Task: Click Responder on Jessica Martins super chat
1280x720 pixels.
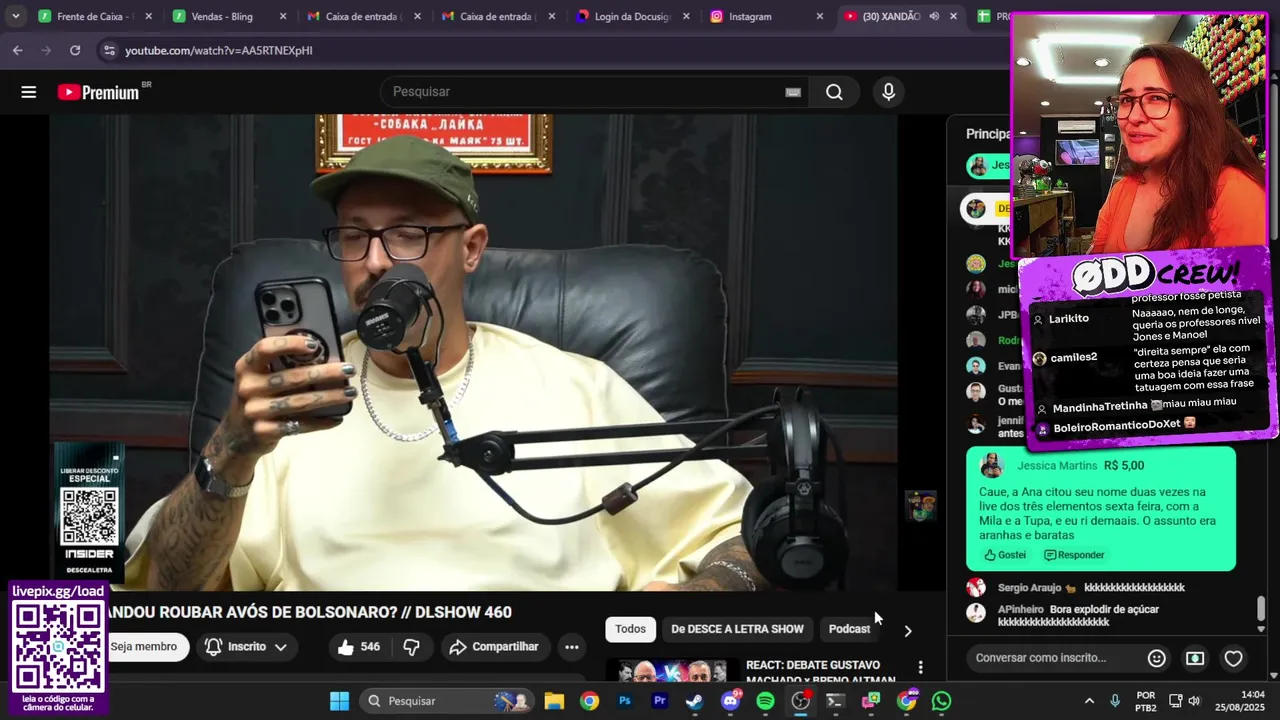Action: (1074, 555)
